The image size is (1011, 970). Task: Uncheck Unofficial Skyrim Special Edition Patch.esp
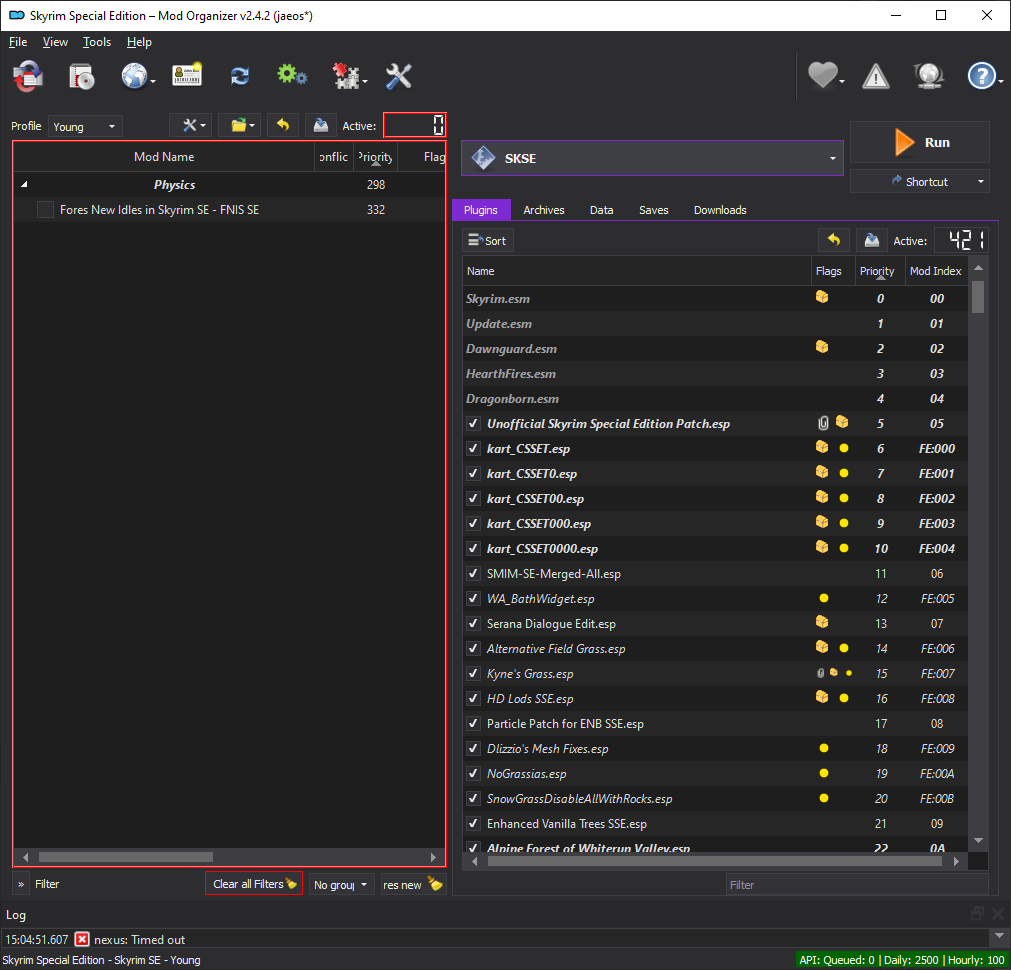coord(473,424)
